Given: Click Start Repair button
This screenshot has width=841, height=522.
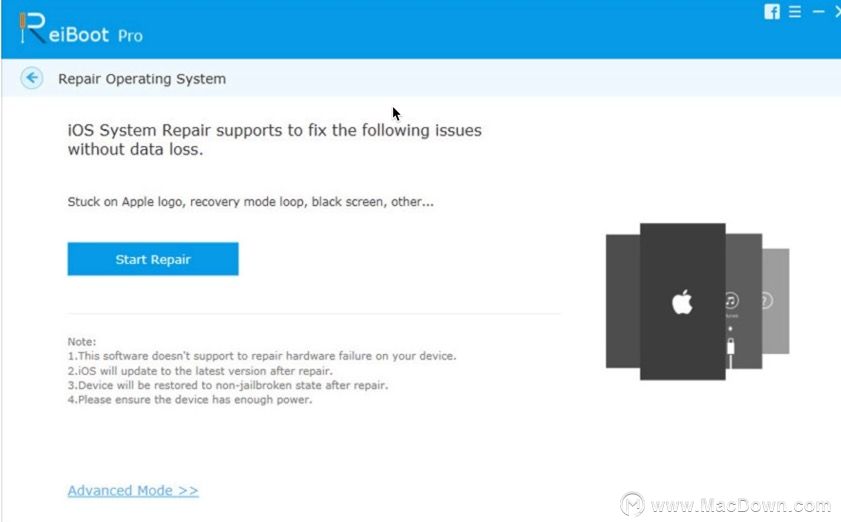Looking at the screenshot, I should [153, 259].
